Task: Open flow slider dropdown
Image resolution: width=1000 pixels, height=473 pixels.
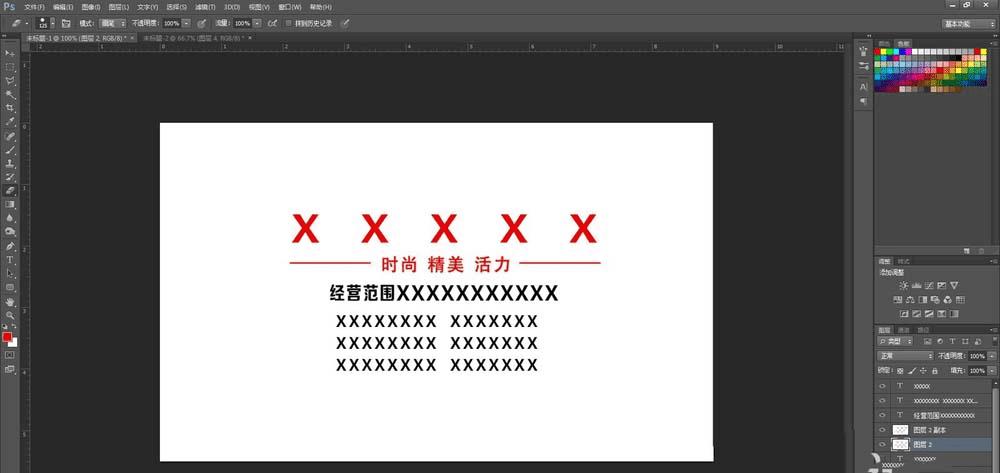Action: pos(257,23)
